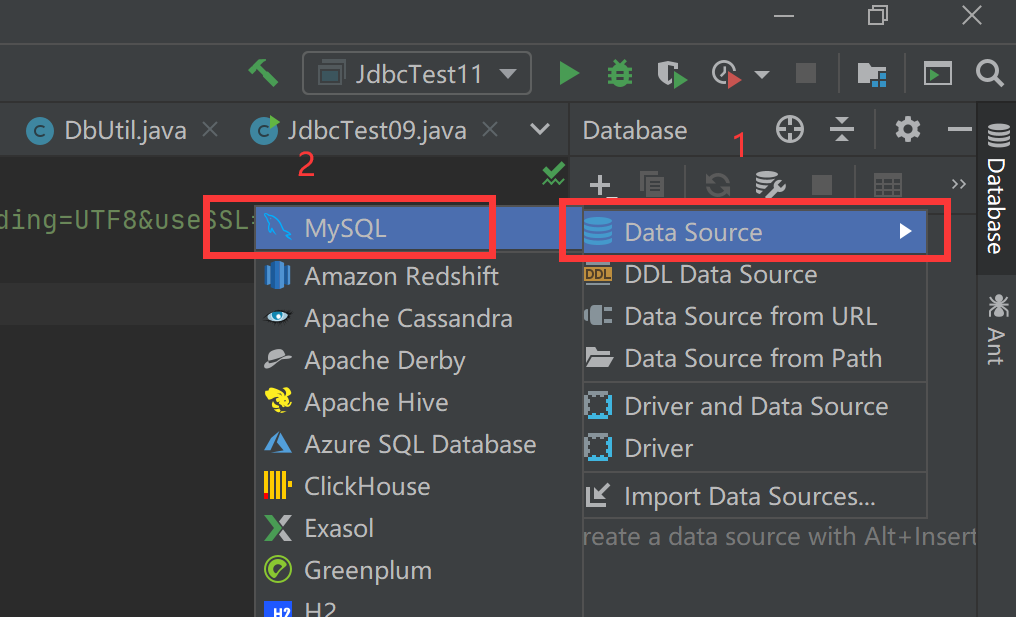Open Search Everywhere magnifier
This screenshot has height=617, width=1016.
tap(989, 73)
